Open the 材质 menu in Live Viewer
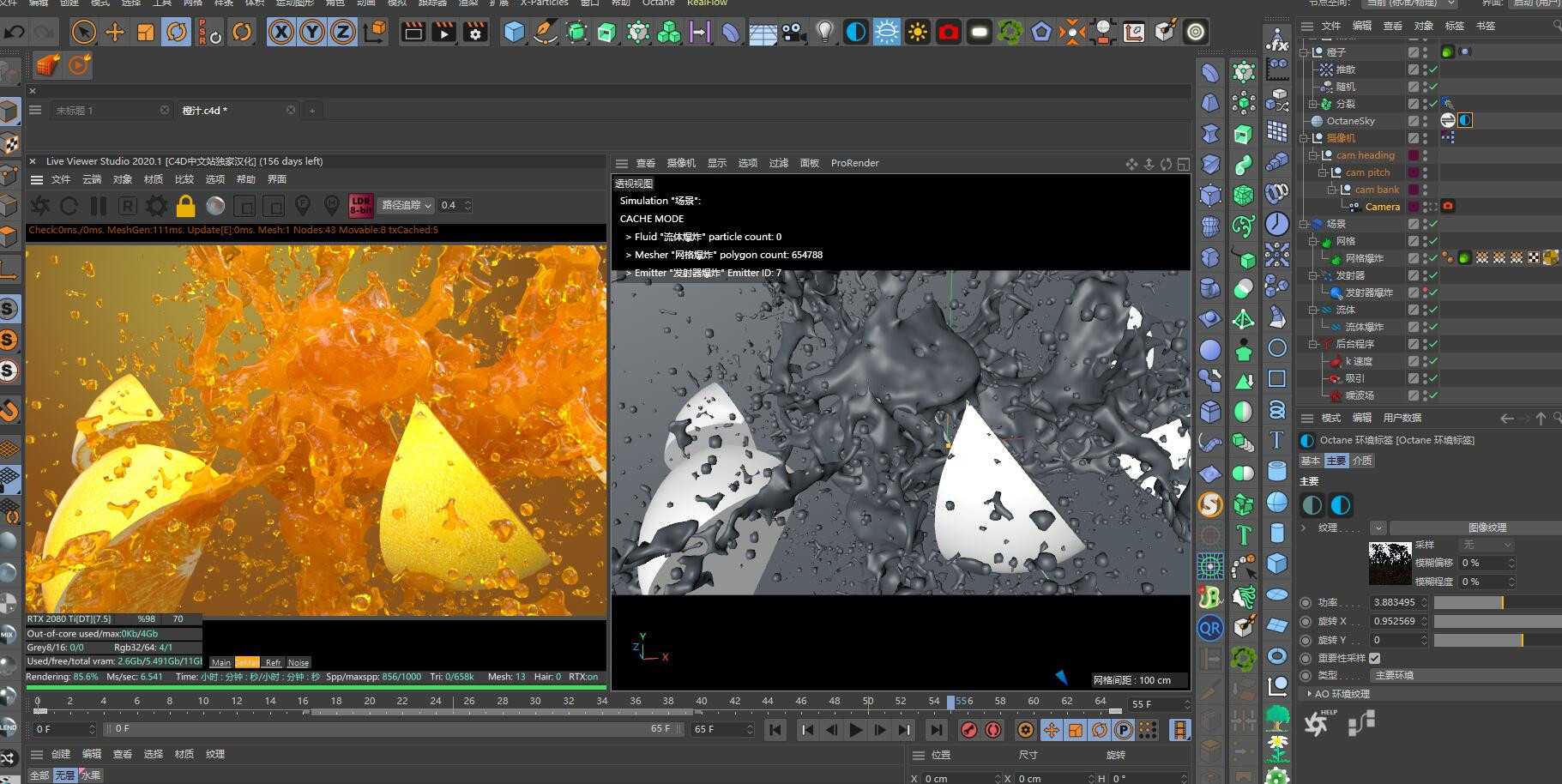The image size is (1562, 784). (154, 179)
